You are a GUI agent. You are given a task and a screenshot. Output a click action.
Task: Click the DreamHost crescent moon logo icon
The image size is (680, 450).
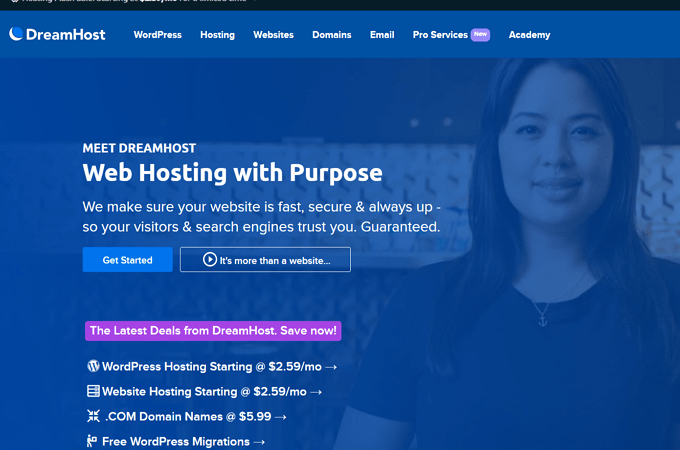[16, 34]
